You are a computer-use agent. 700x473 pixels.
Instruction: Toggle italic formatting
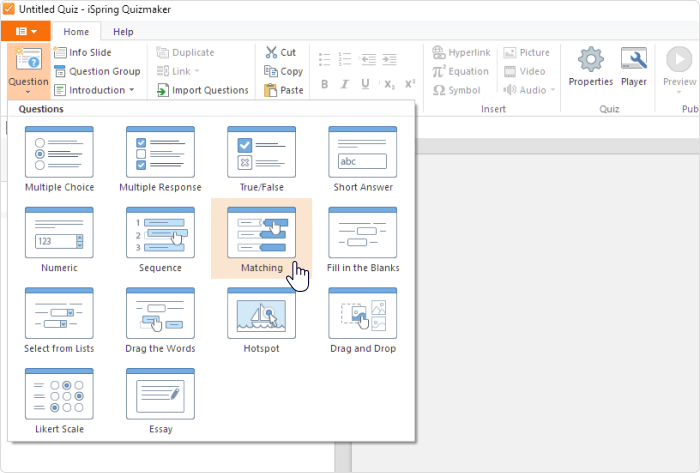[x=345, y=84]
